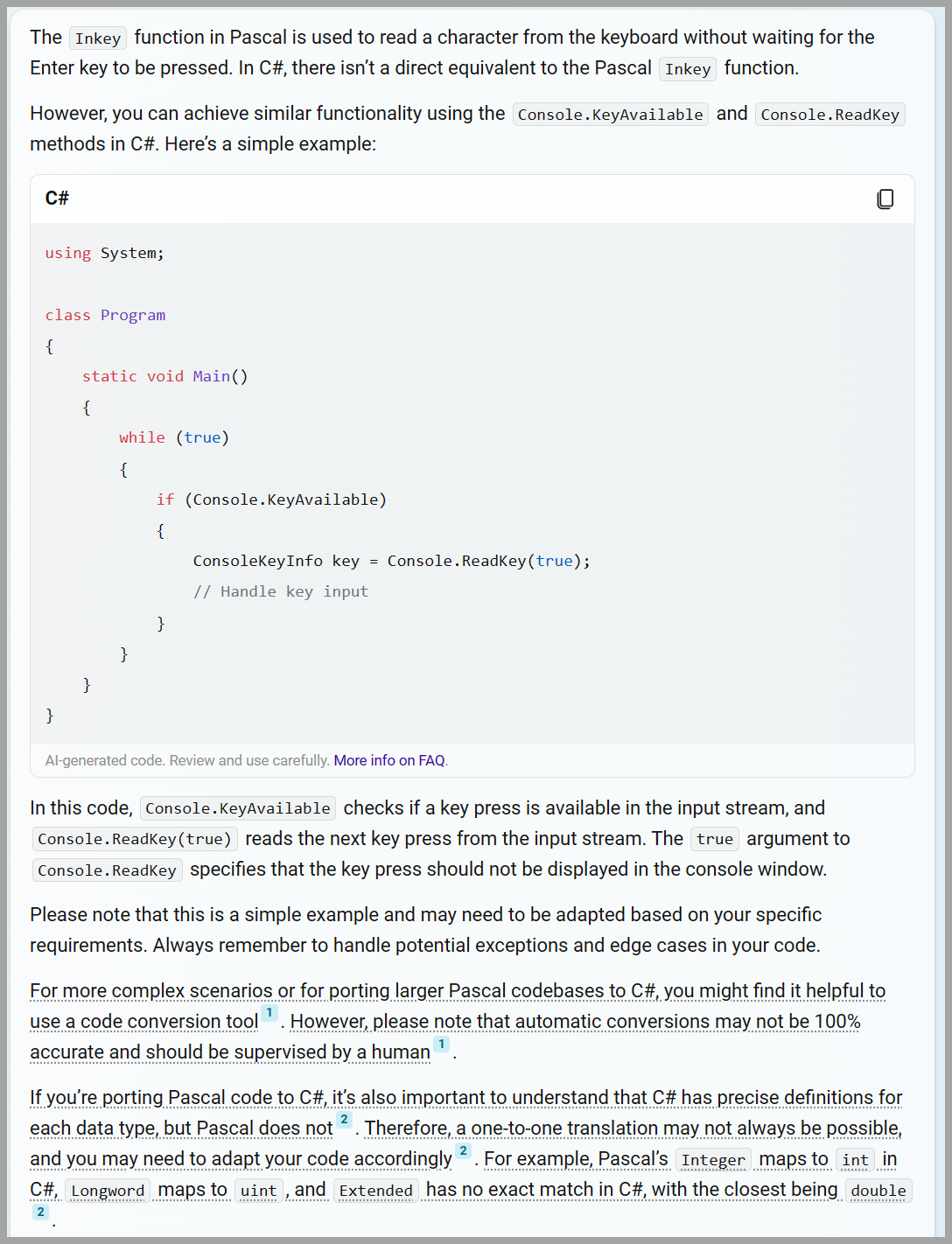Open citation 1 after 'supervised by a human'

[442, 1044]
